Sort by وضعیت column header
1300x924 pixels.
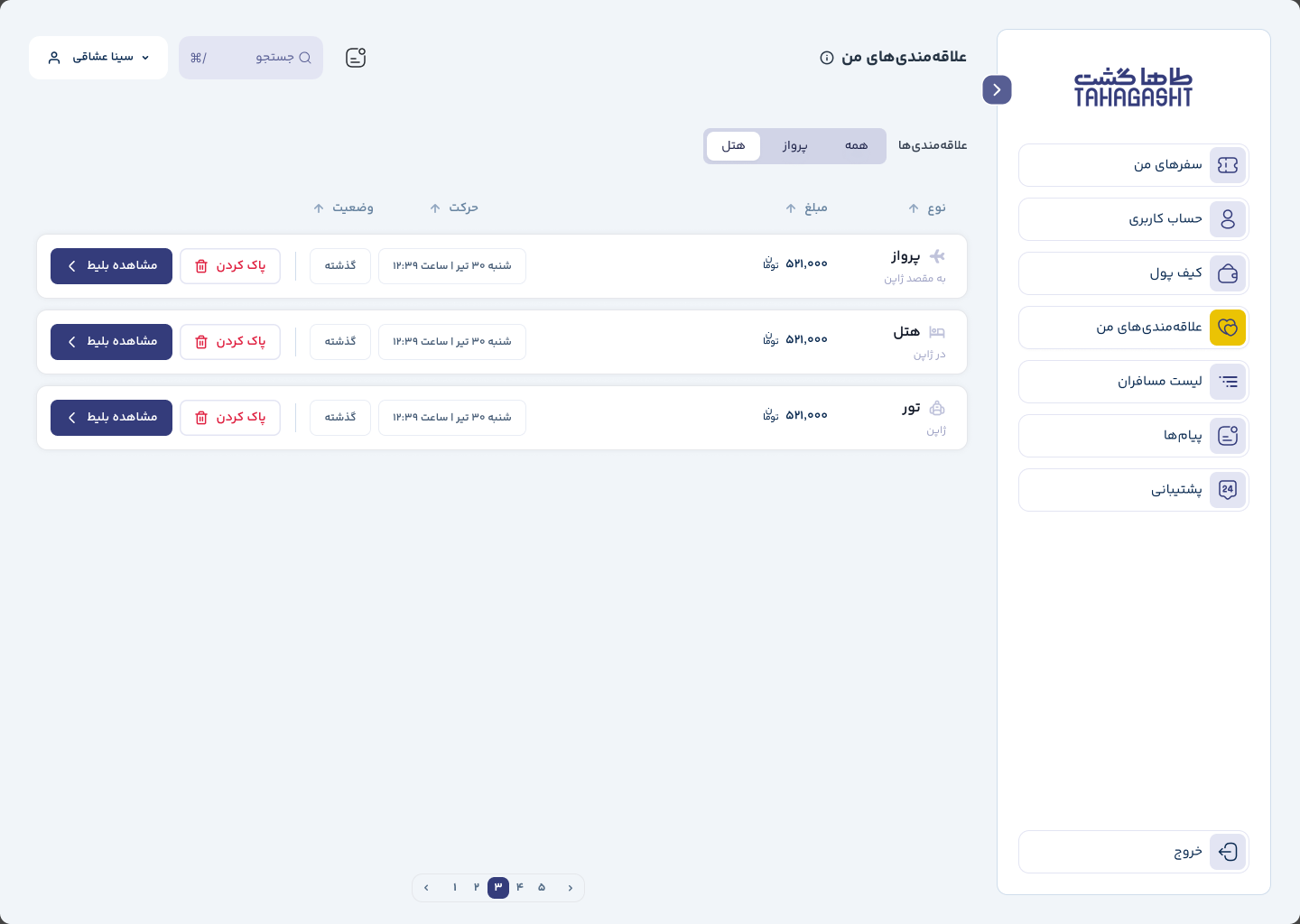[343, 208]
